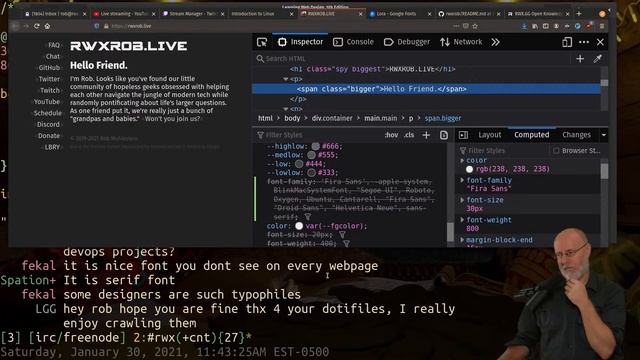The width and height of the screenshot is (640, 360).
Task: Open the GitHub link in page sidebar
Action: [49, 68]
